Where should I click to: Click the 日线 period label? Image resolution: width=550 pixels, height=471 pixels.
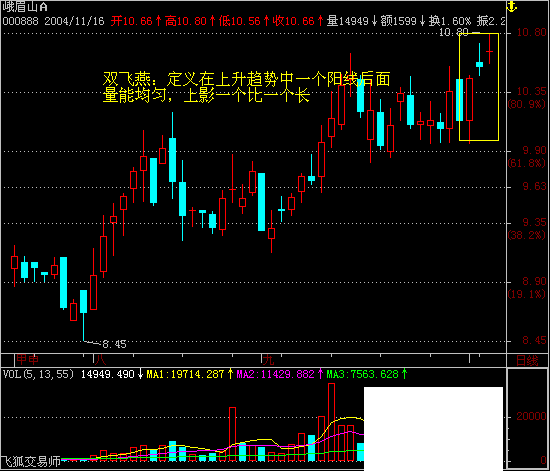pos(527,360)
